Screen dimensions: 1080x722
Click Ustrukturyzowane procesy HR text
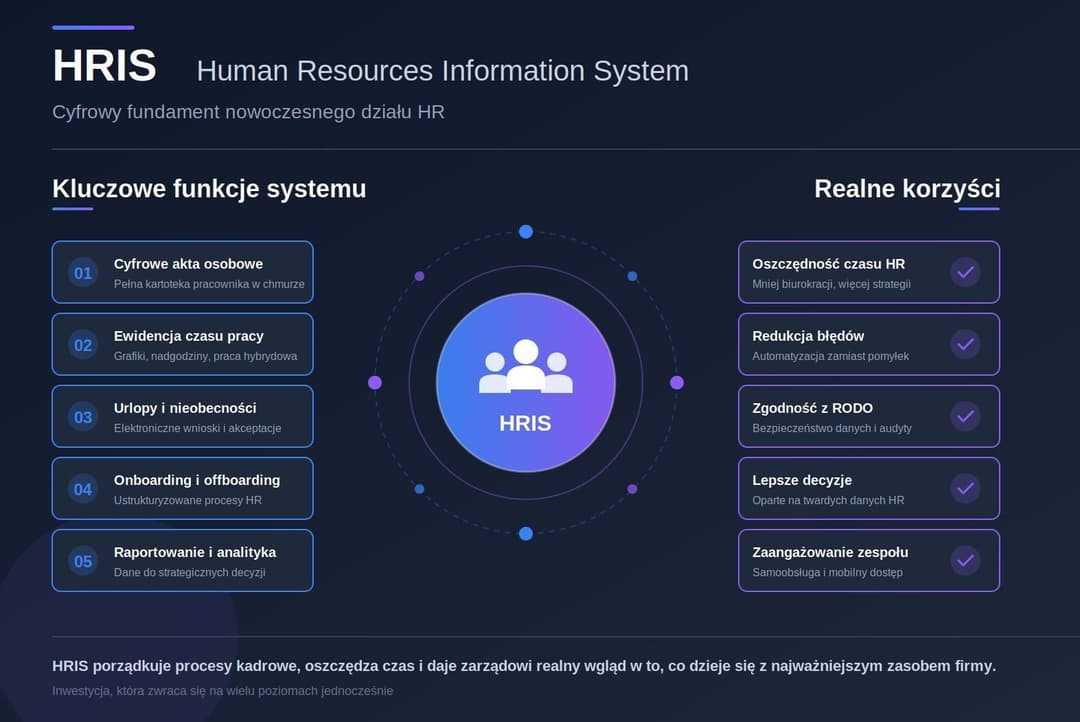point(187,500)
